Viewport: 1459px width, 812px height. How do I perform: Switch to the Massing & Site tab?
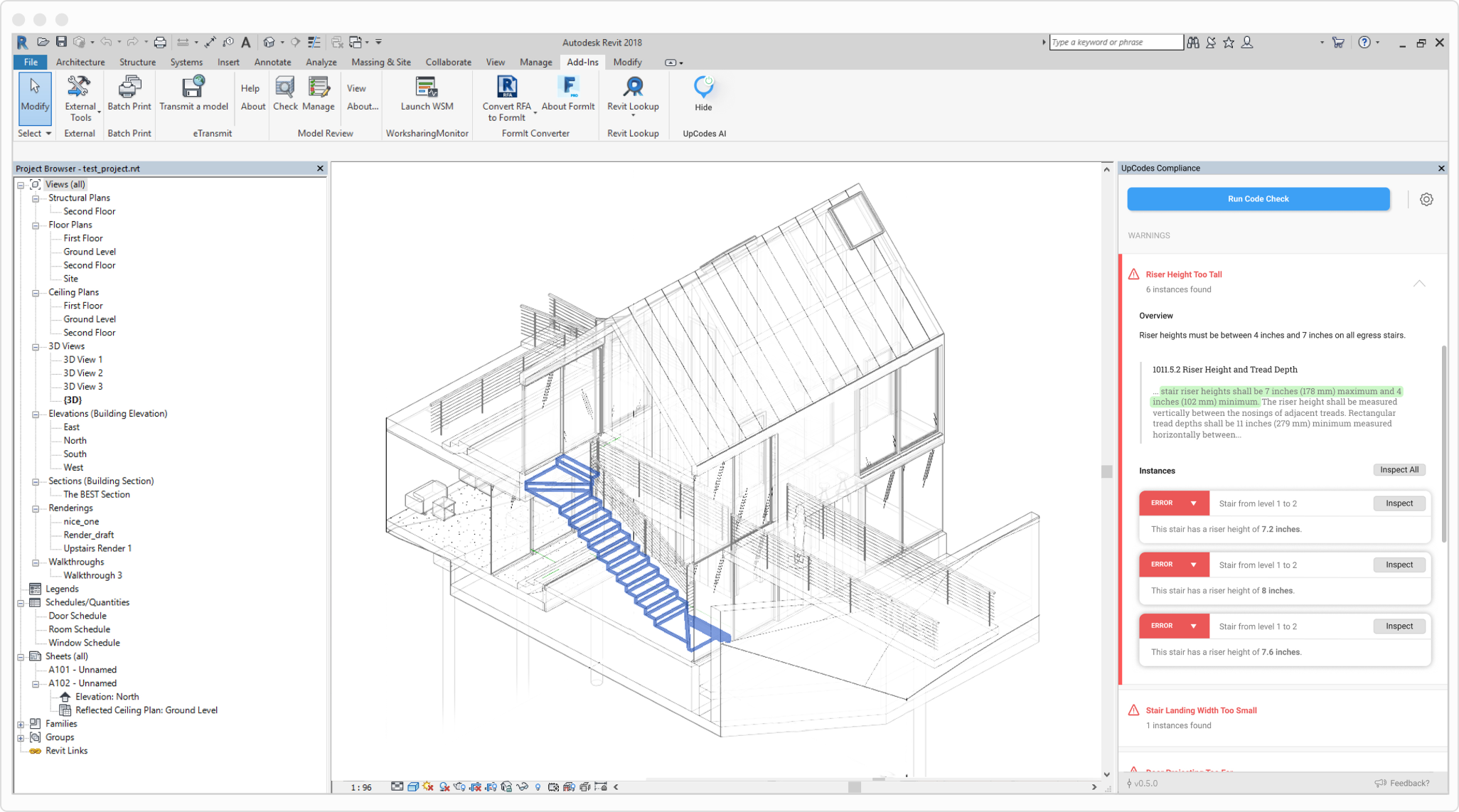pyautogui.click(x=381, y=62)
